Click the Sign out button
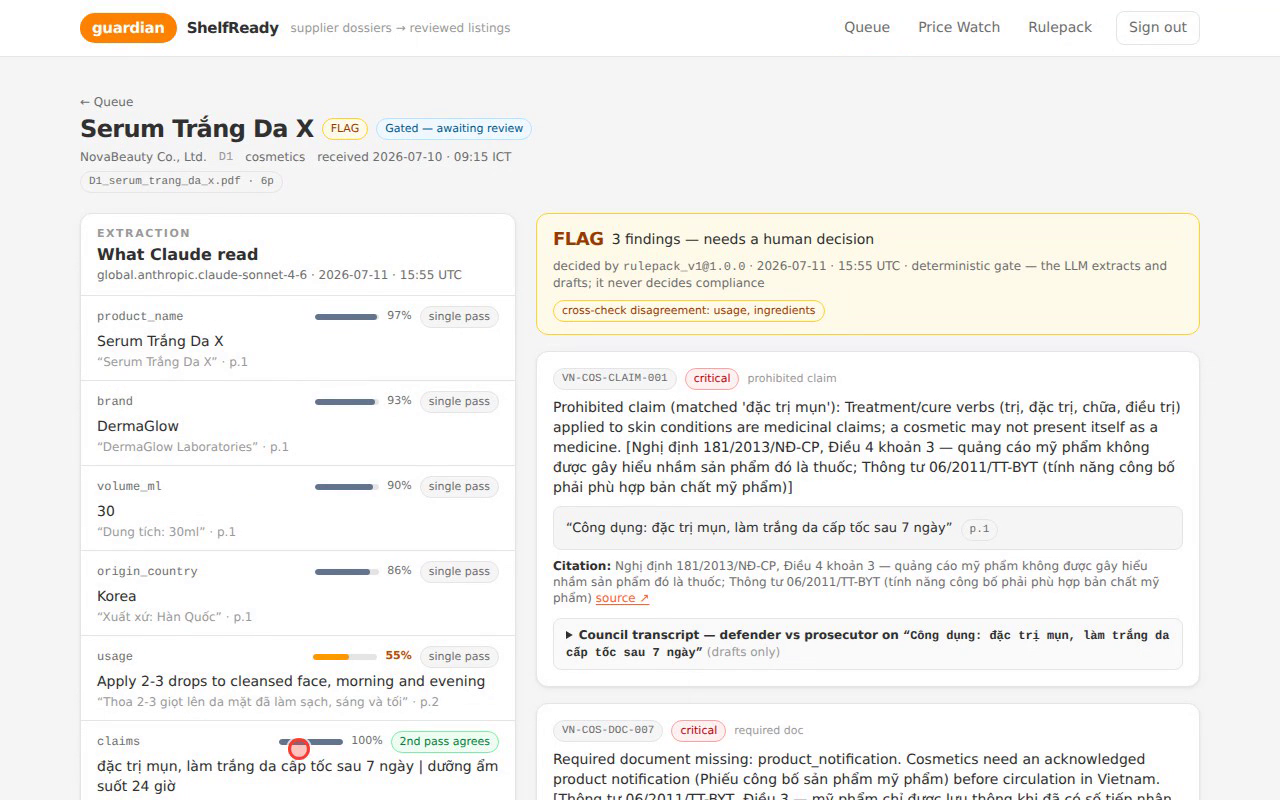Screen dimensions: 1280x800 click(1157, 28)
